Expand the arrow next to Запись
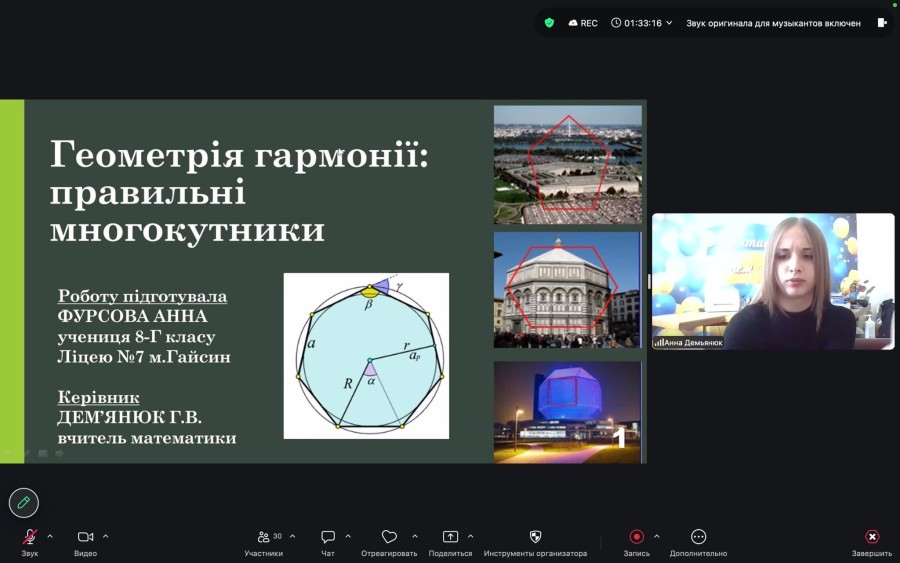 point(657,537)
